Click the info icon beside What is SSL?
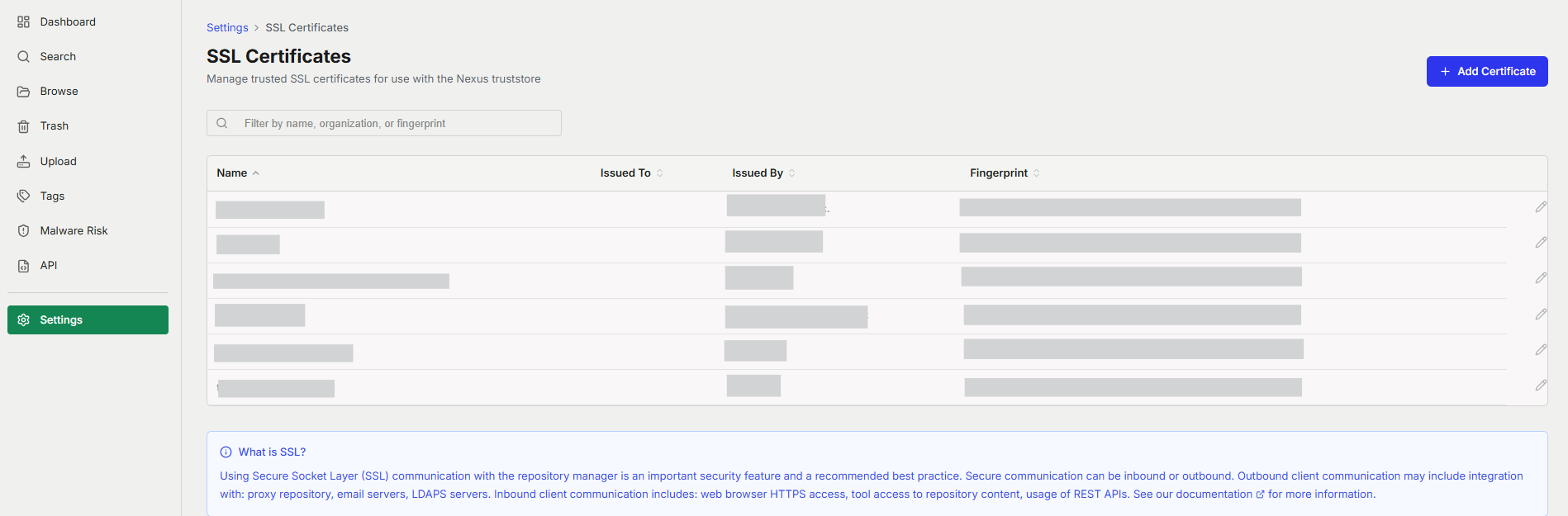The width and height of the screenshot is (1568, 516). click(226, 452)
